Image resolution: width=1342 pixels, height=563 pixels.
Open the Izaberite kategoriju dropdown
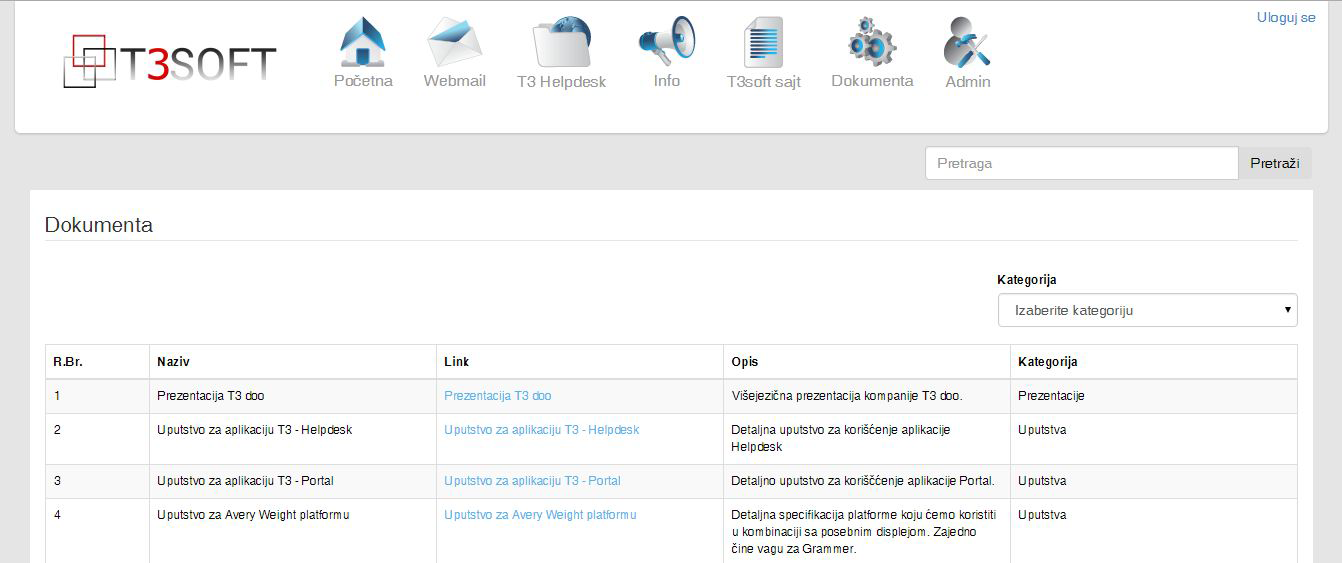(x=1147, y=310)
